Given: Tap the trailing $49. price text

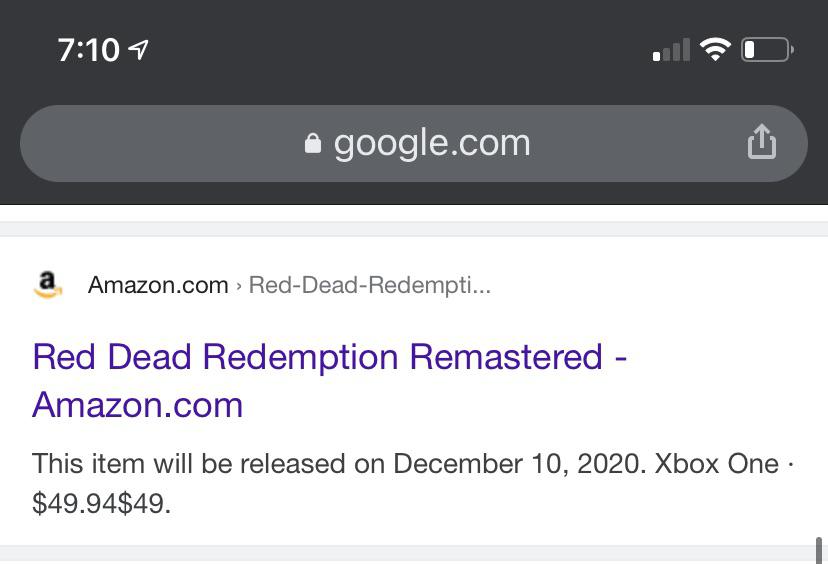Looking at the screenshot, I should click(145, 503).
